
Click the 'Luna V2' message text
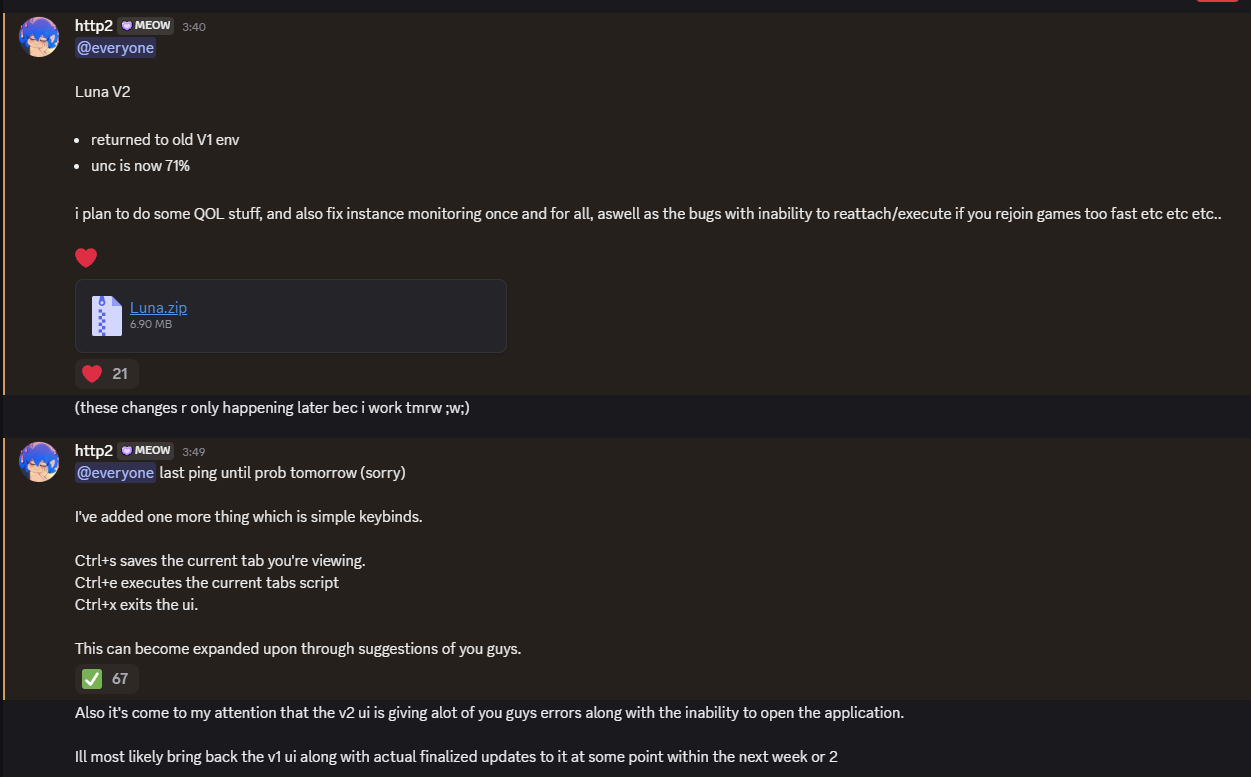coord(103,92)
